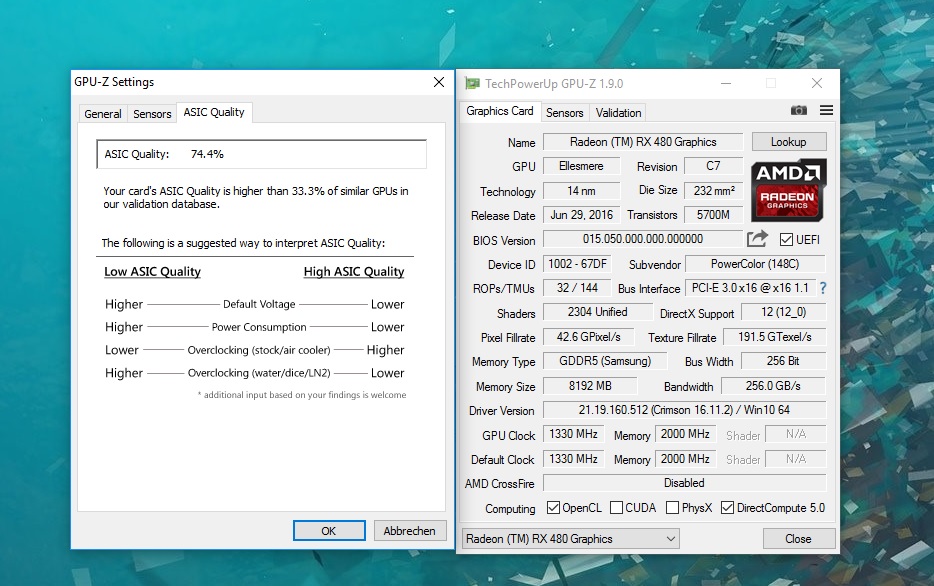Screen dimensions: 934x586
Task: Click the GPU Clock field 1330 MHz
Action: (x=574, y=434)
